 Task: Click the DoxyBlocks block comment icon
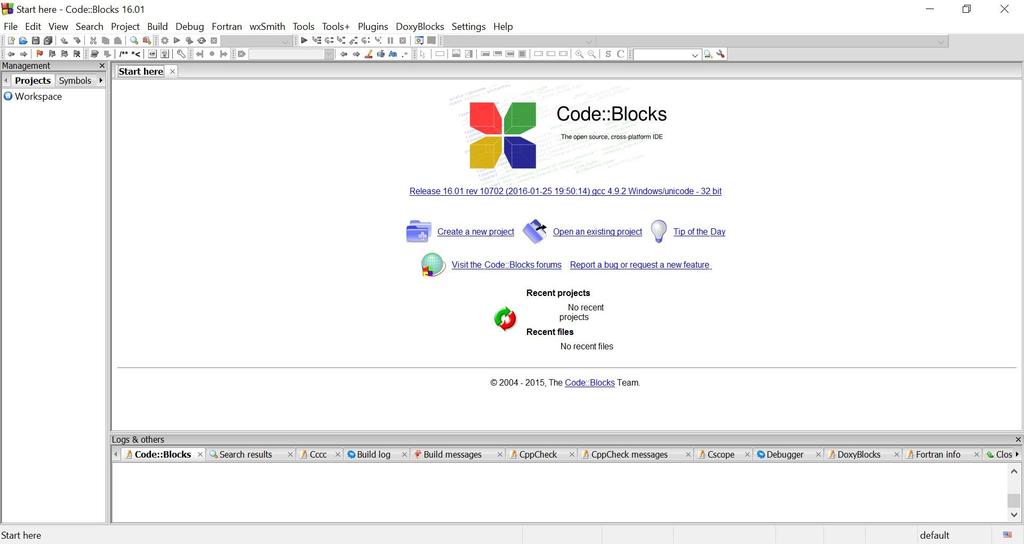(x=123, y=54)
